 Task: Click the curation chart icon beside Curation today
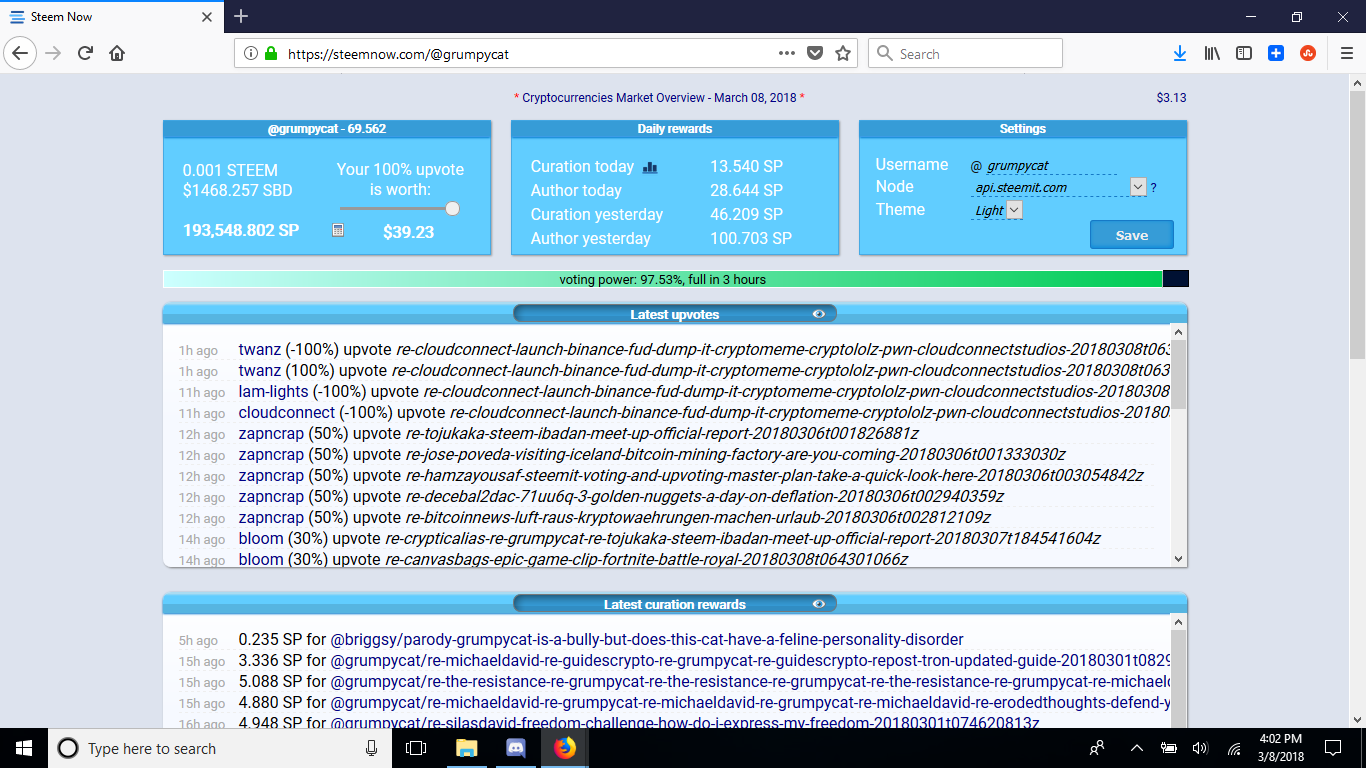point(650,166)
